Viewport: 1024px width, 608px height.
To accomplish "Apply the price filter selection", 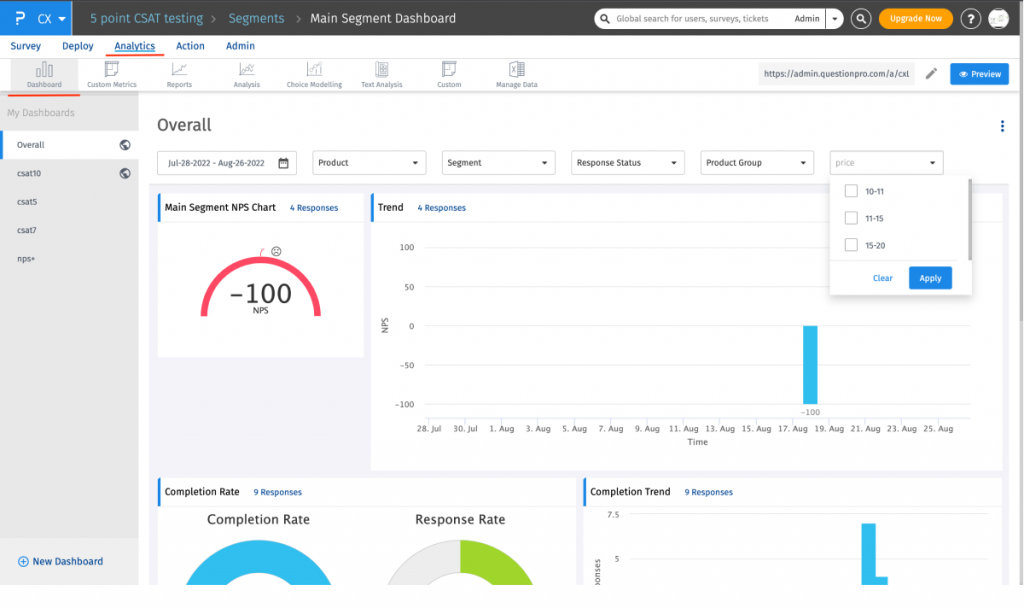I will [x=930, y=278].
